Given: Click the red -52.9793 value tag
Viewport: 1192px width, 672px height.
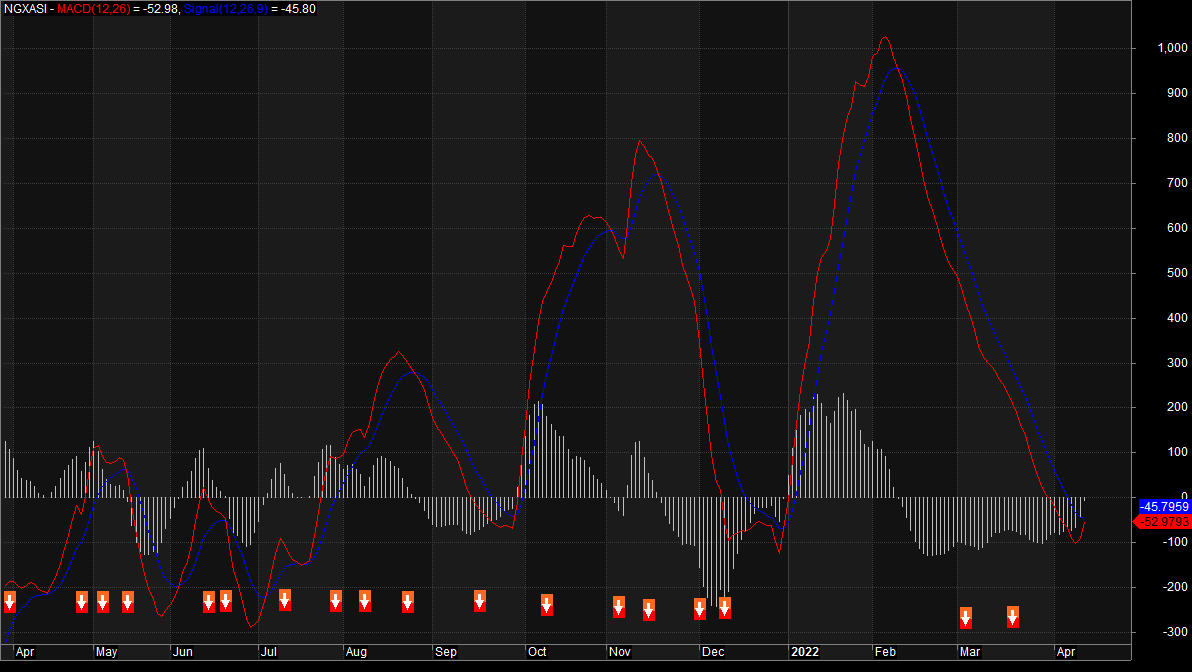Looking at the screenshot, I should pyautogui.click(x=1162, y=521).
